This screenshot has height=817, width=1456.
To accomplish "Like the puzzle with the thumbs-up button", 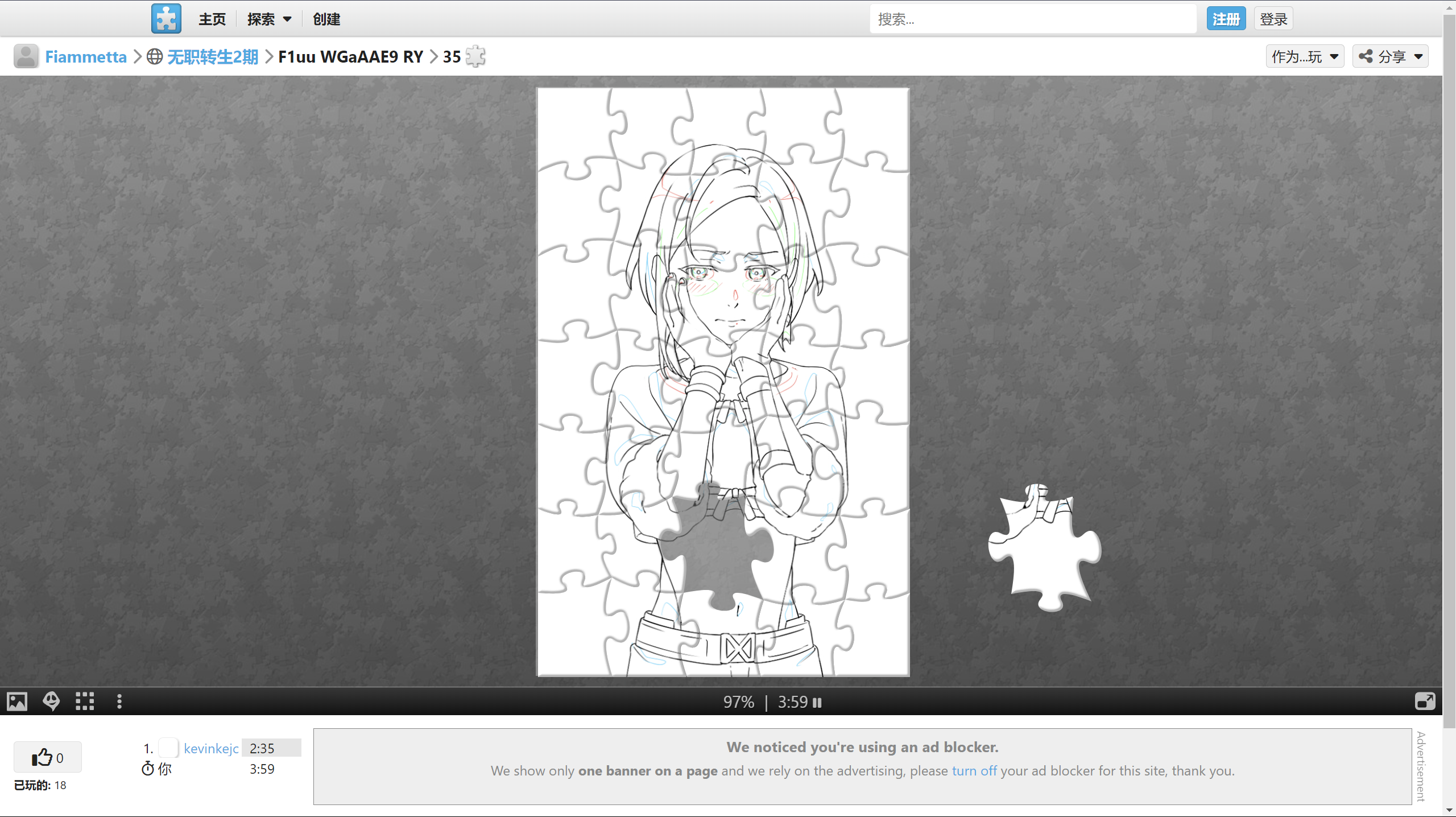I will tap(47, 757).
